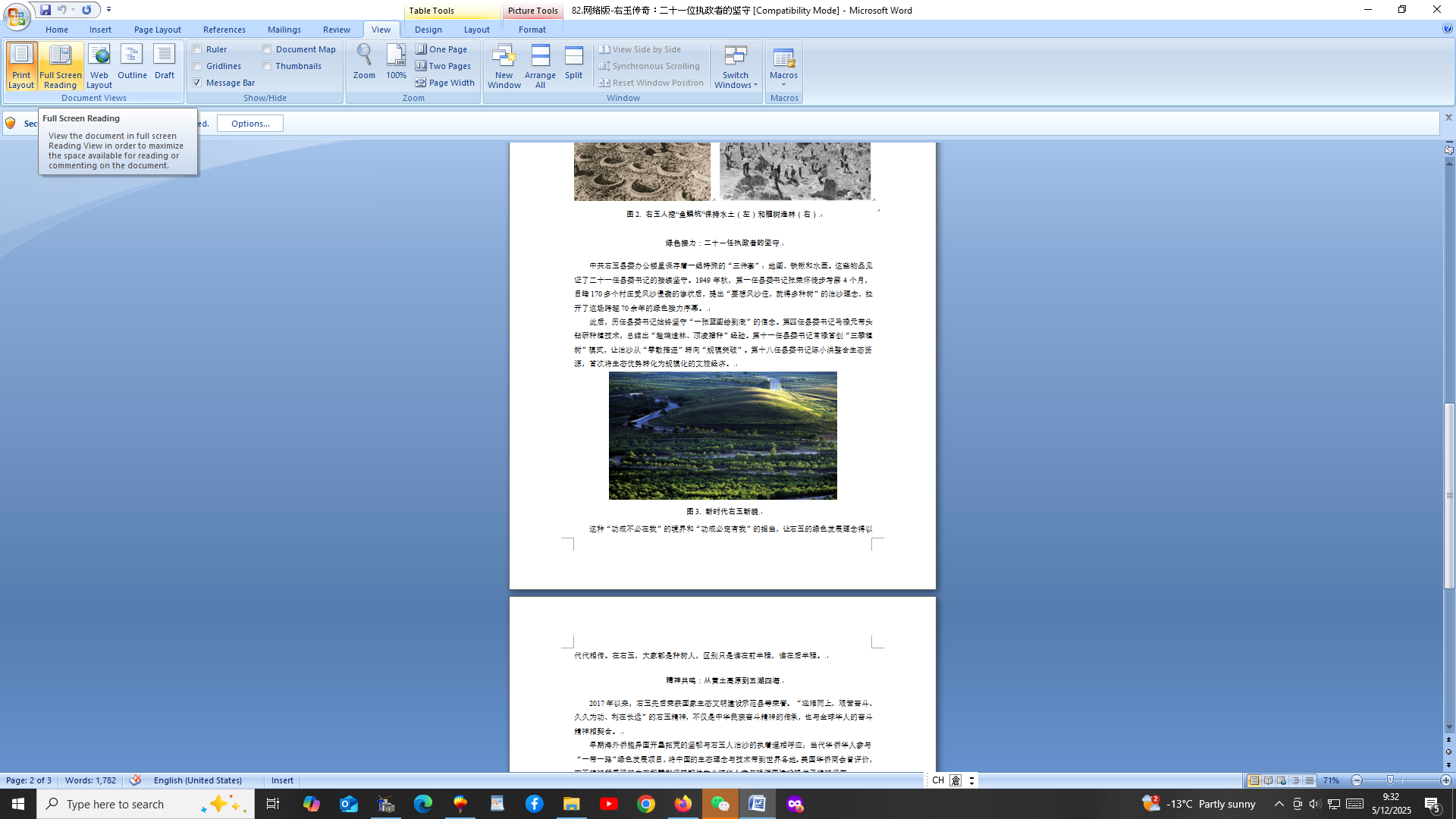
Task: Switch to Web Layout view
Action: tap(99, 65)
